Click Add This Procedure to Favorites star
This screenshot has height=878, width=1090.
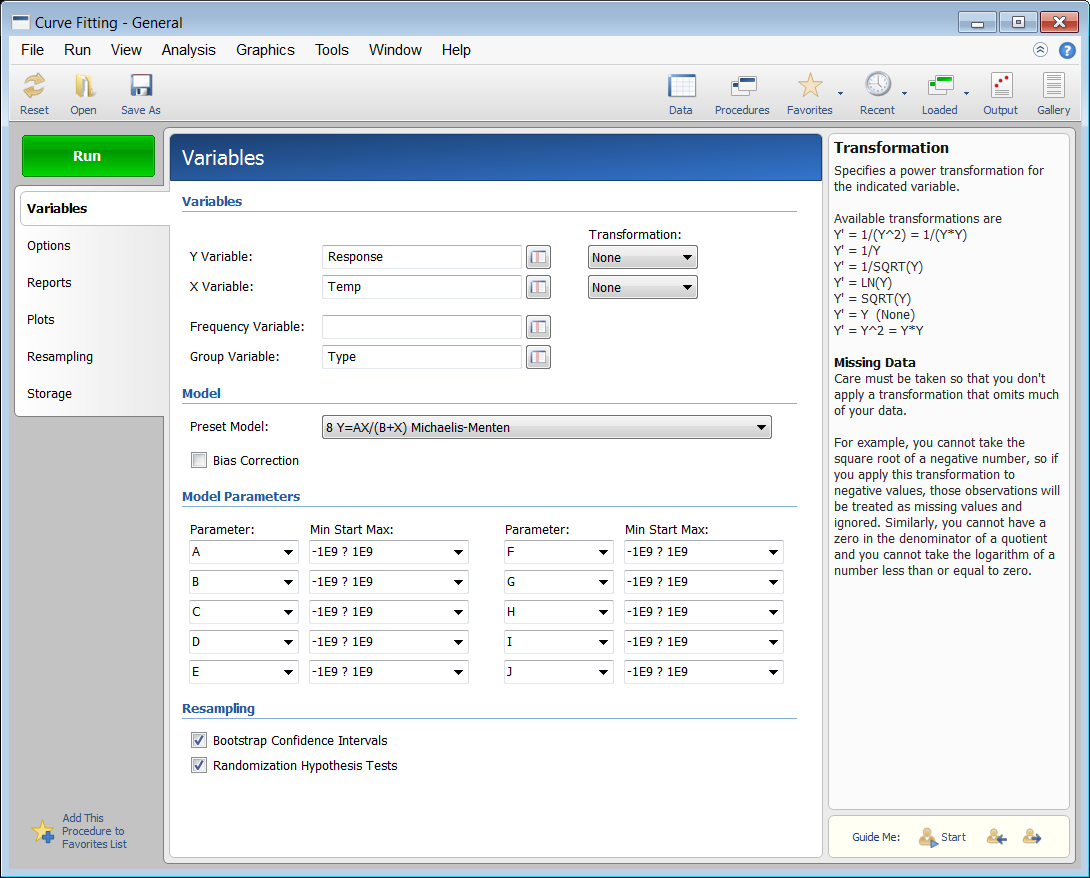[42, 831]
